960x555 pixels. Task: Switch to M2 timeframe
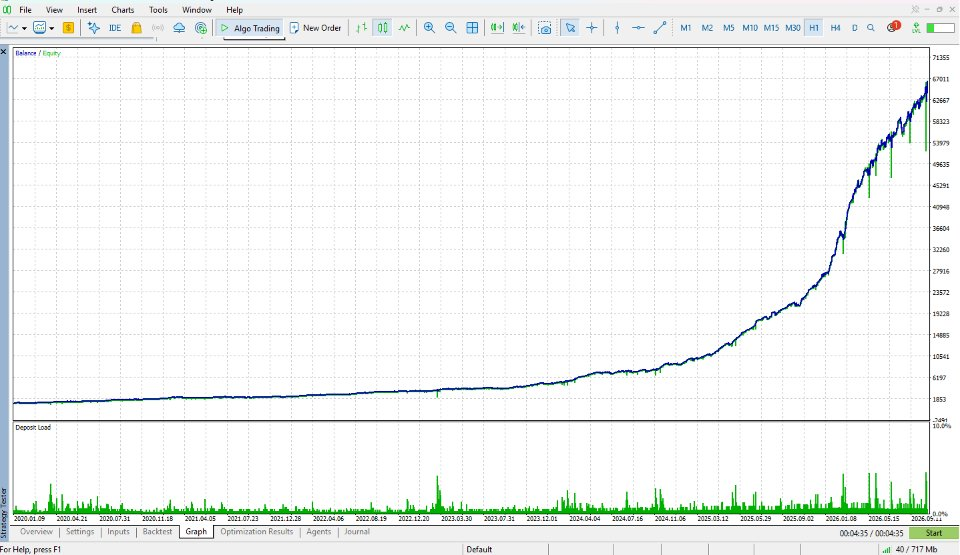(x=707, y=28)
